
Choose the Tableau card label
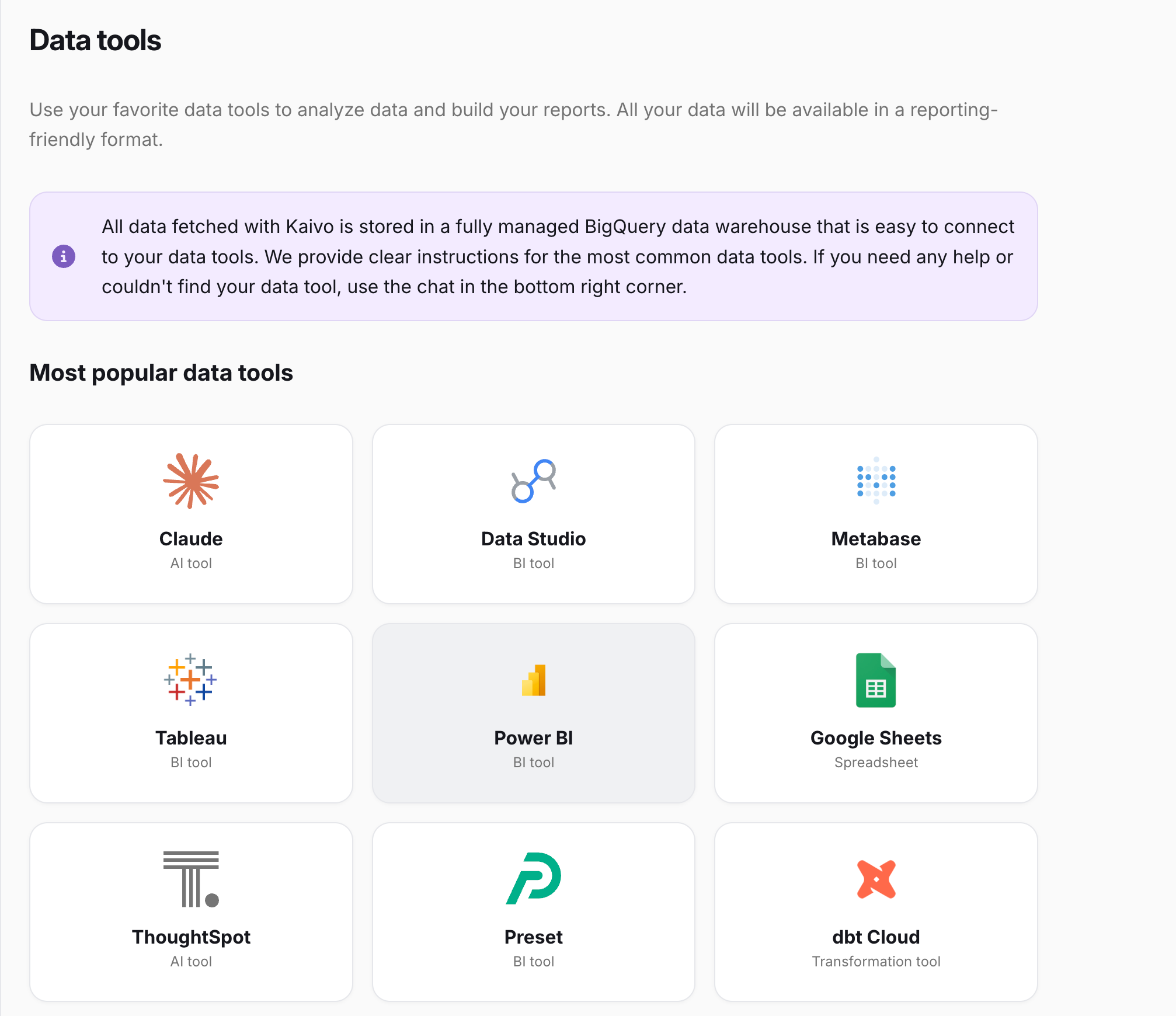191,737
